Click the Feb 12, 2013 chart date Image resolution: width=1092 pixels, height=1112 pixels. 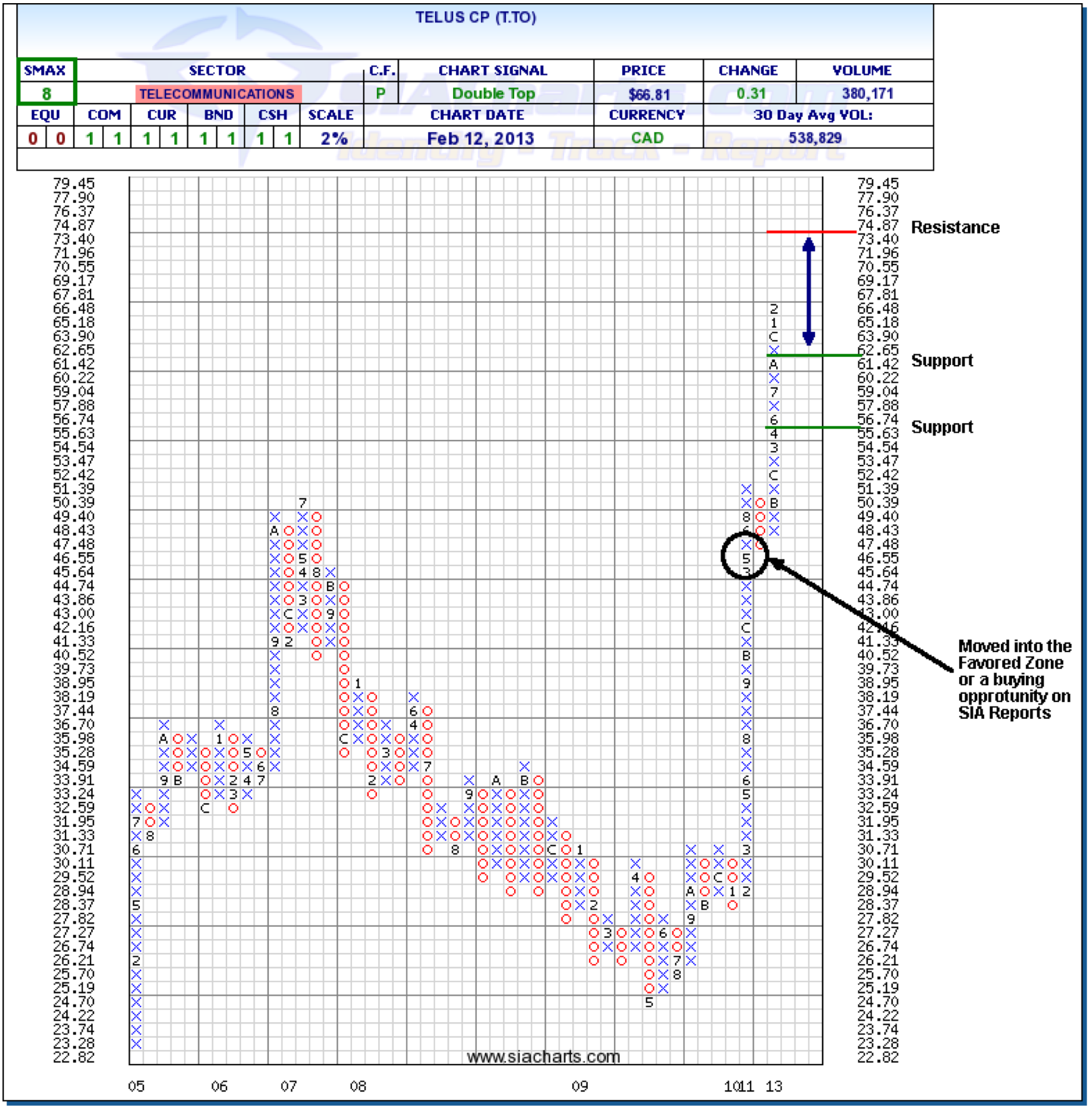pos(480,139)
